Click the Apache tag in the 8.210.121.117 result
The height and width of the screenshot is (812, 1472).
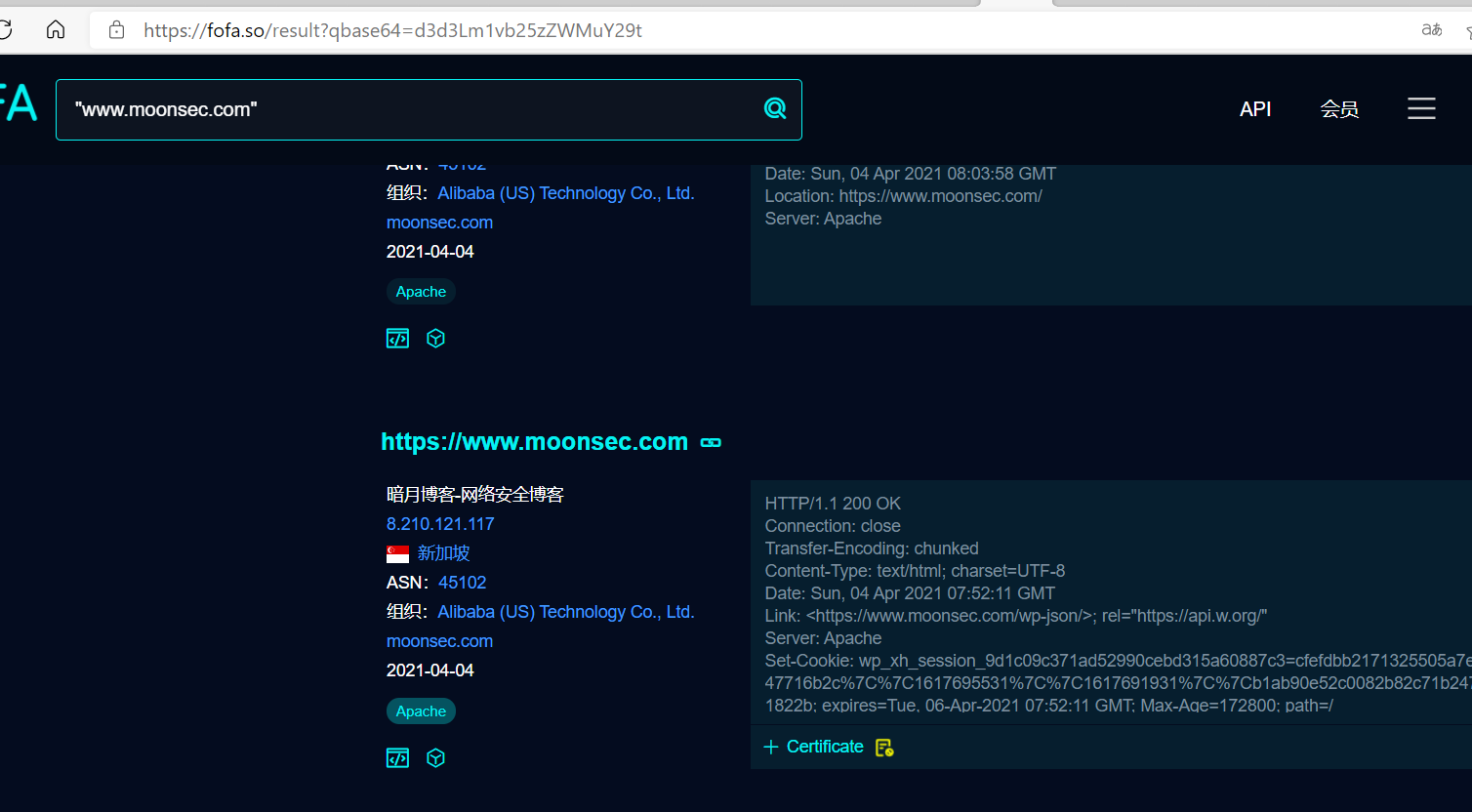coord(421,711)
